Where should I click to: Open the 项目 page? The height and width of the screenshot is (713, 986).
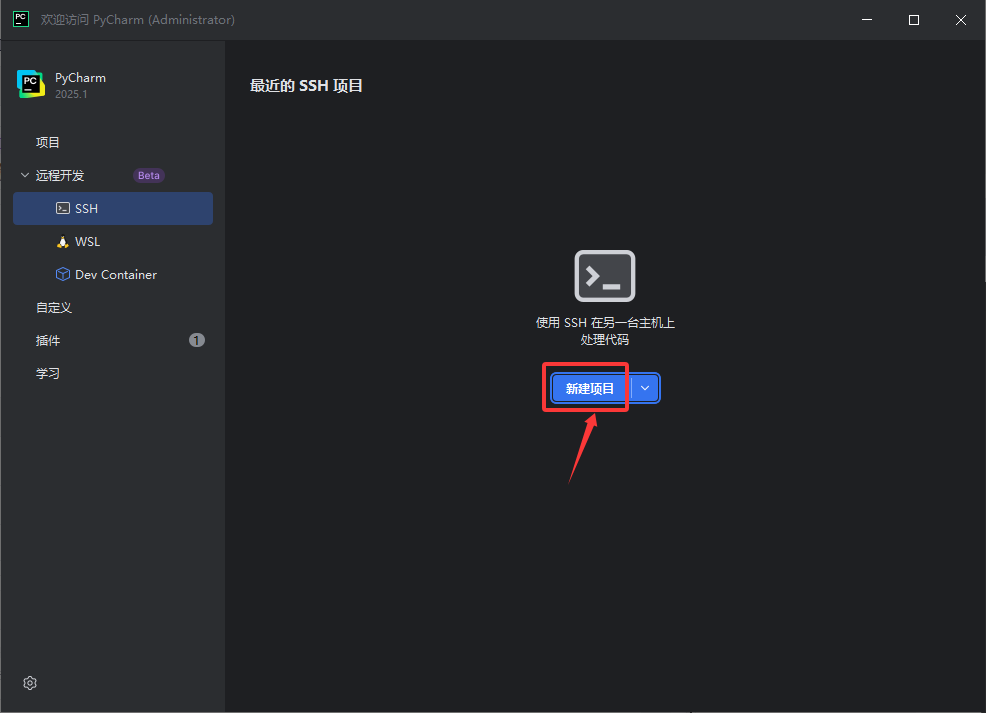[48, 142]
